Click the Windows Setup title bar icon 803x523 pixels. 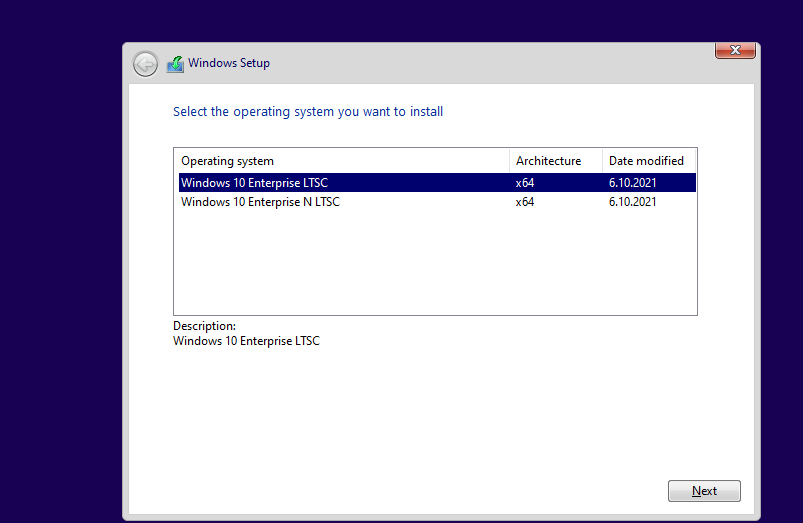click(175, 64)
